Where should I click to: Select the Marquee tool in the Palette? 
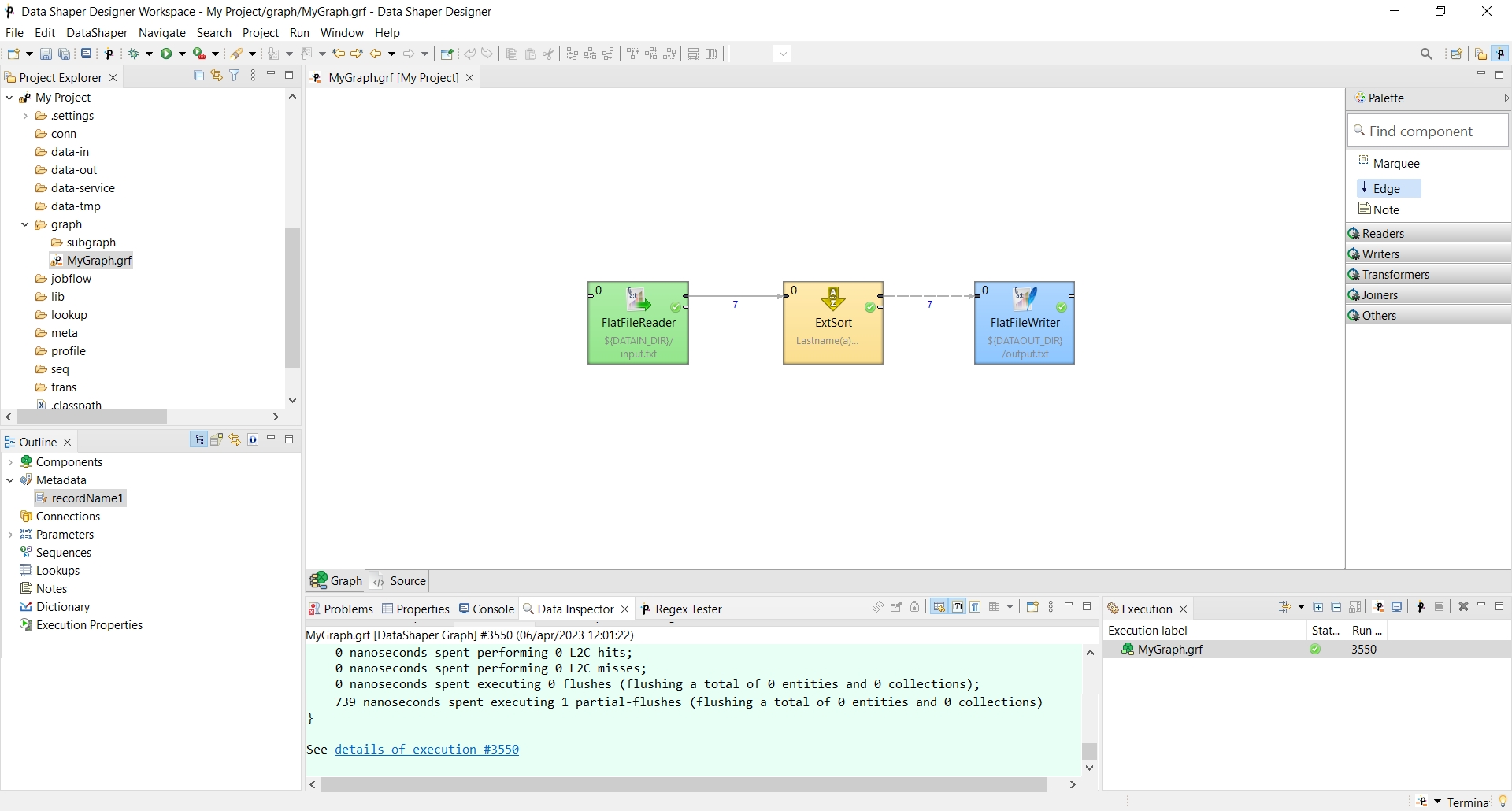1390,163
